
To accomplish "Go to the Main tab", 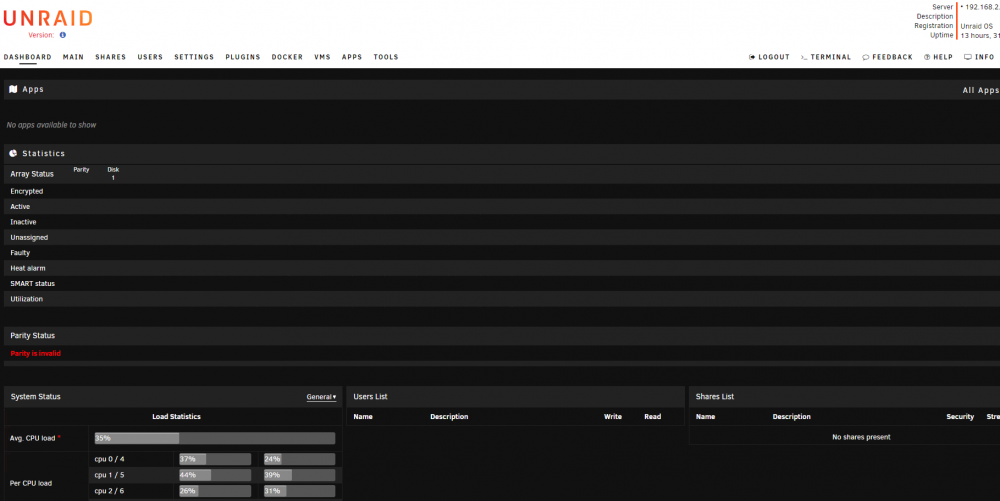I will pos(73,57).
